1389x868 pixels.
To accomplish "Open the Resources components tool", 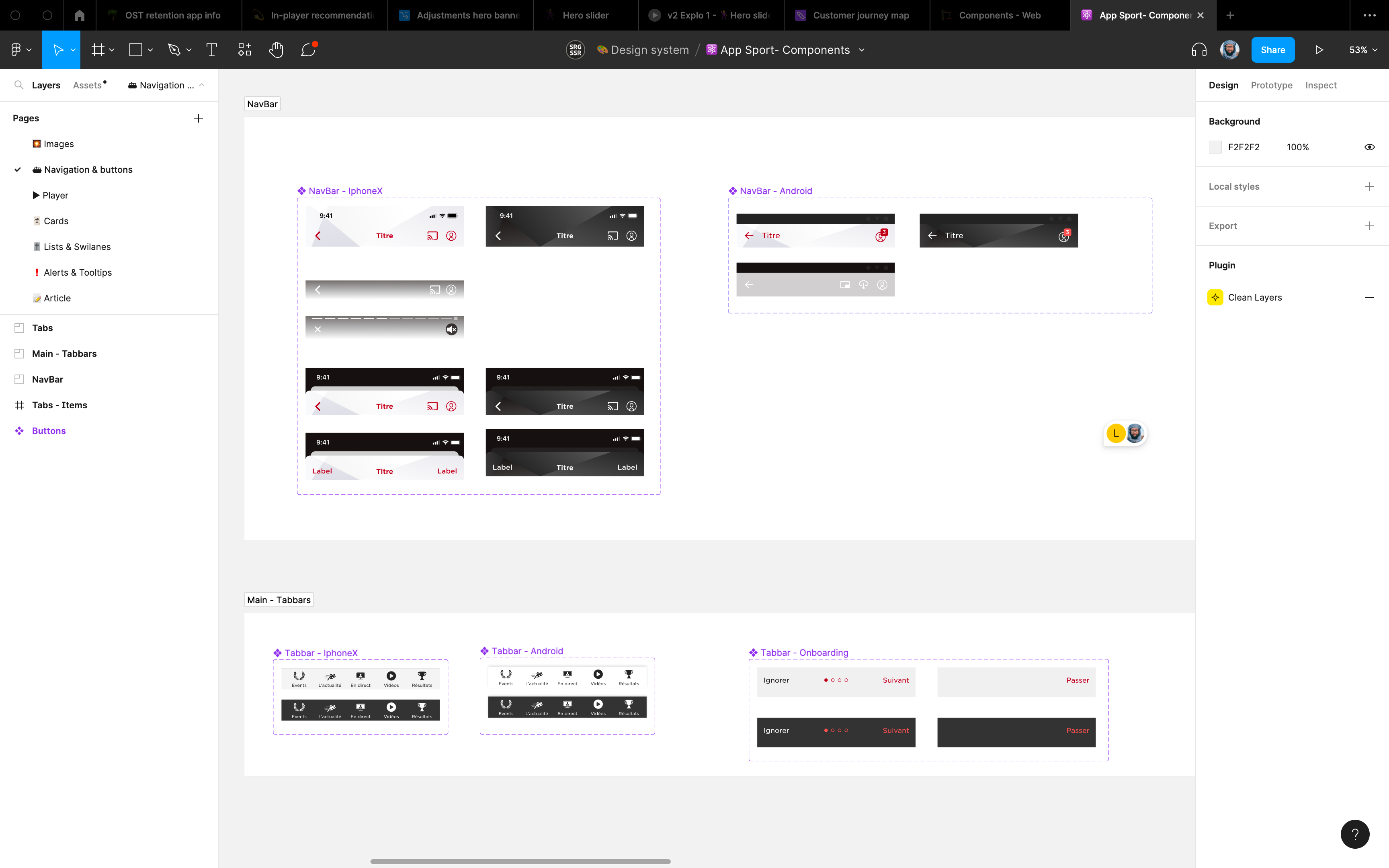I will coord(244,50).
